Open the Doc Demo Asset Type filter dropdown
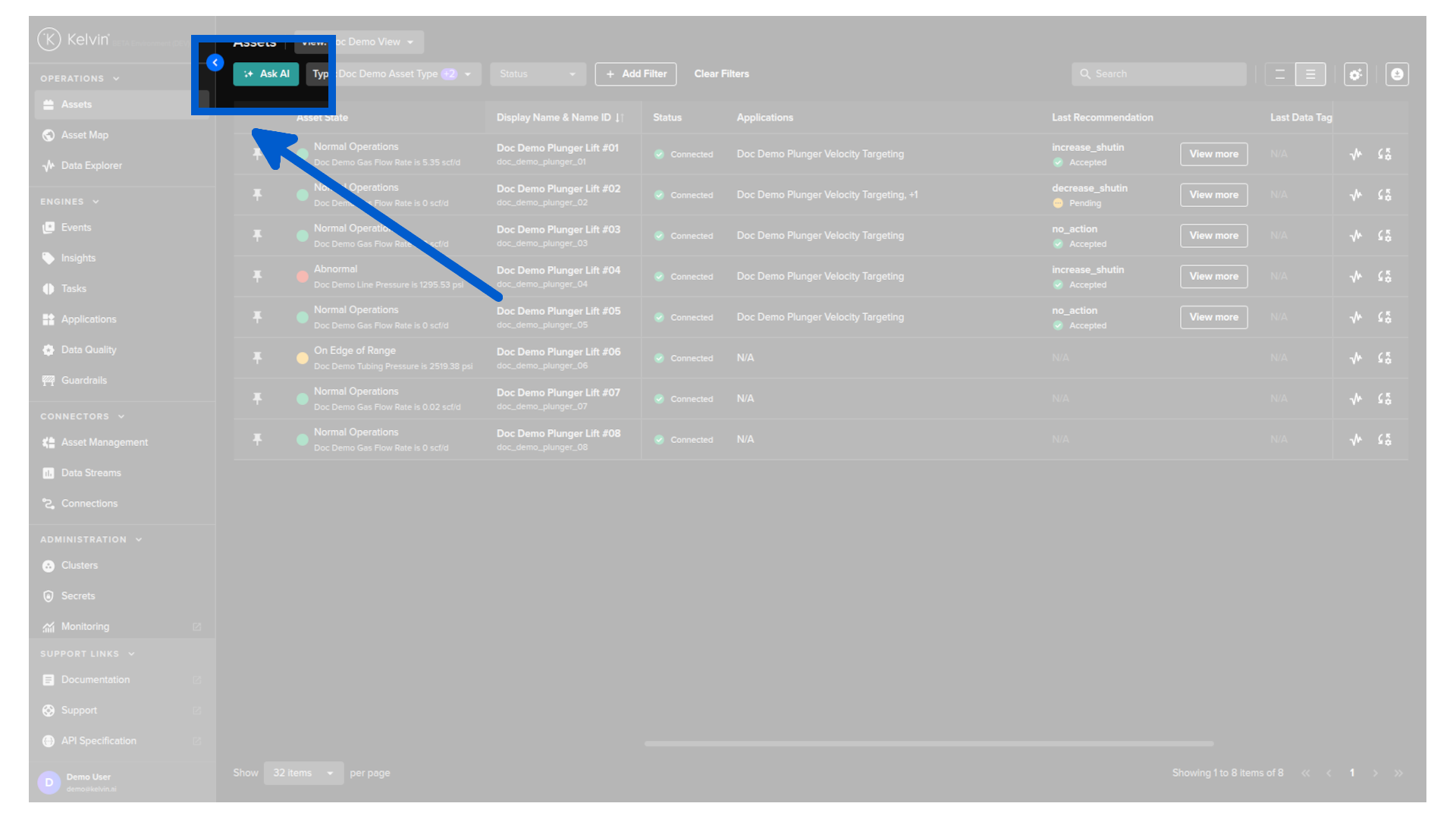1456x819 pixels. pyautogui.click(x=394, y=74)
